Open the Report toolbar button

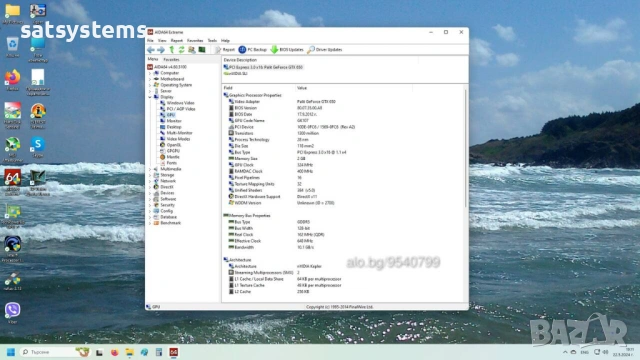pyautogui.click(x=225, y=50)
